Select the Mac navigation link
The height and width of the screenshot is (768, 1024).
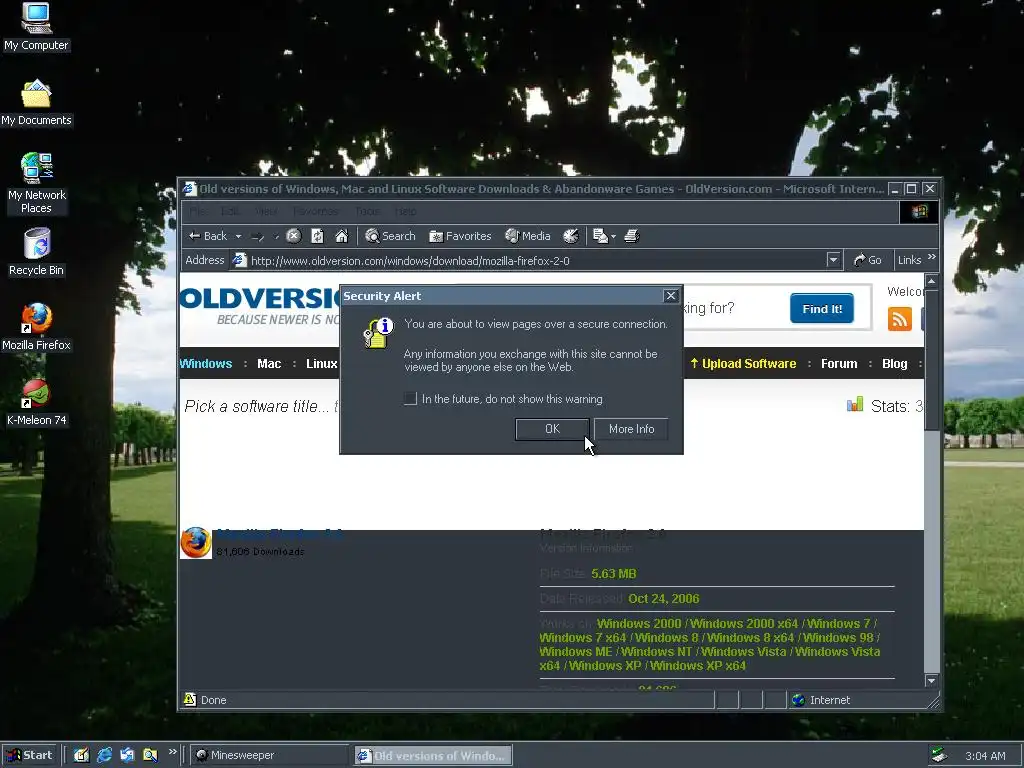point(269,364)
